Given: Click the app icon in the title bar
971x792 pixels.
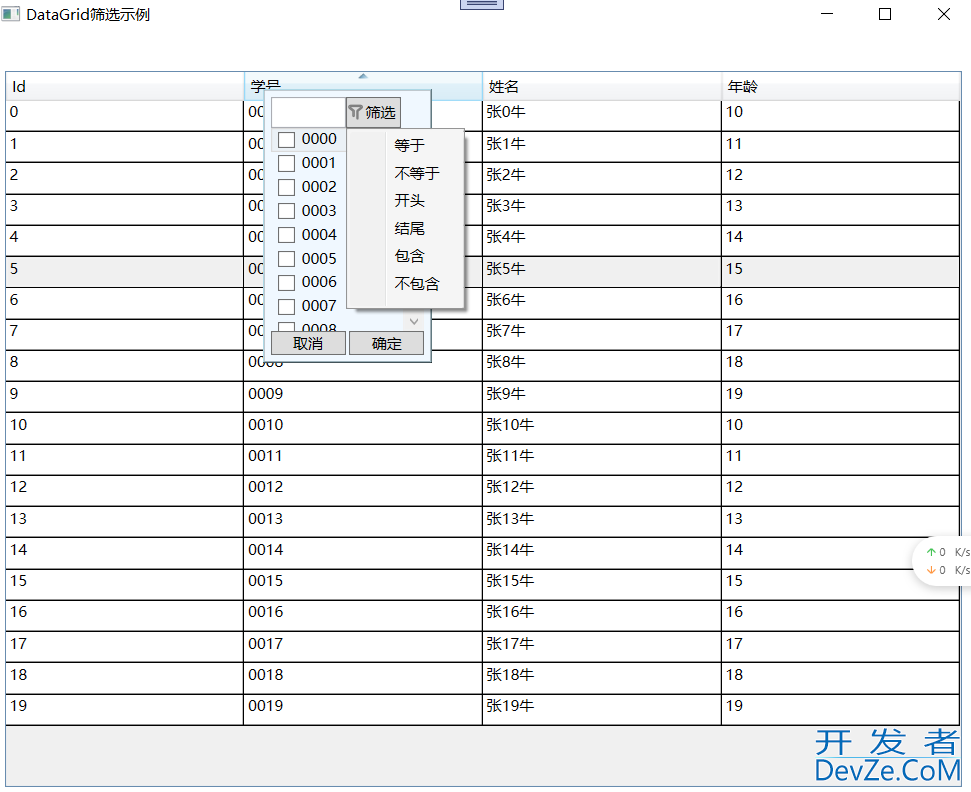Looking at the screenshot, I should 11,14.
